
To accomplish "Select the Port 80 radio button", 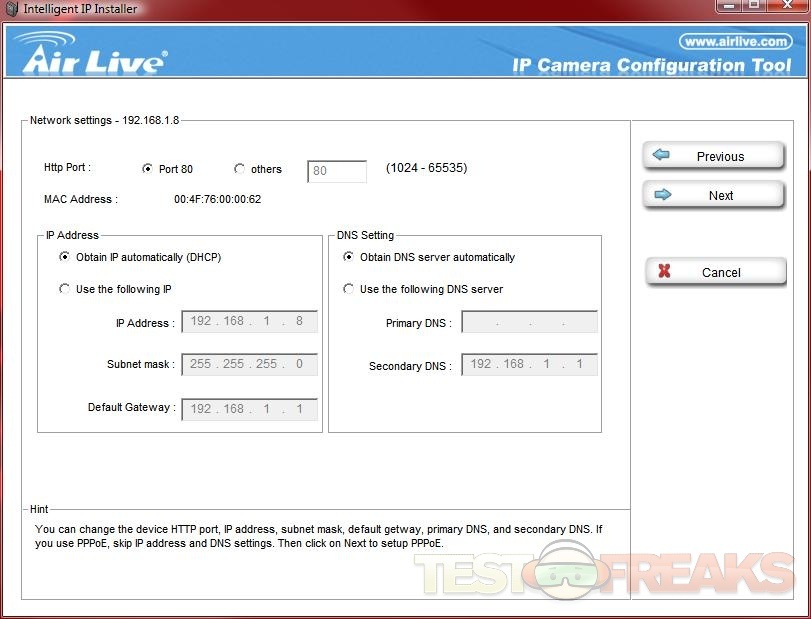I will (148, 169).
